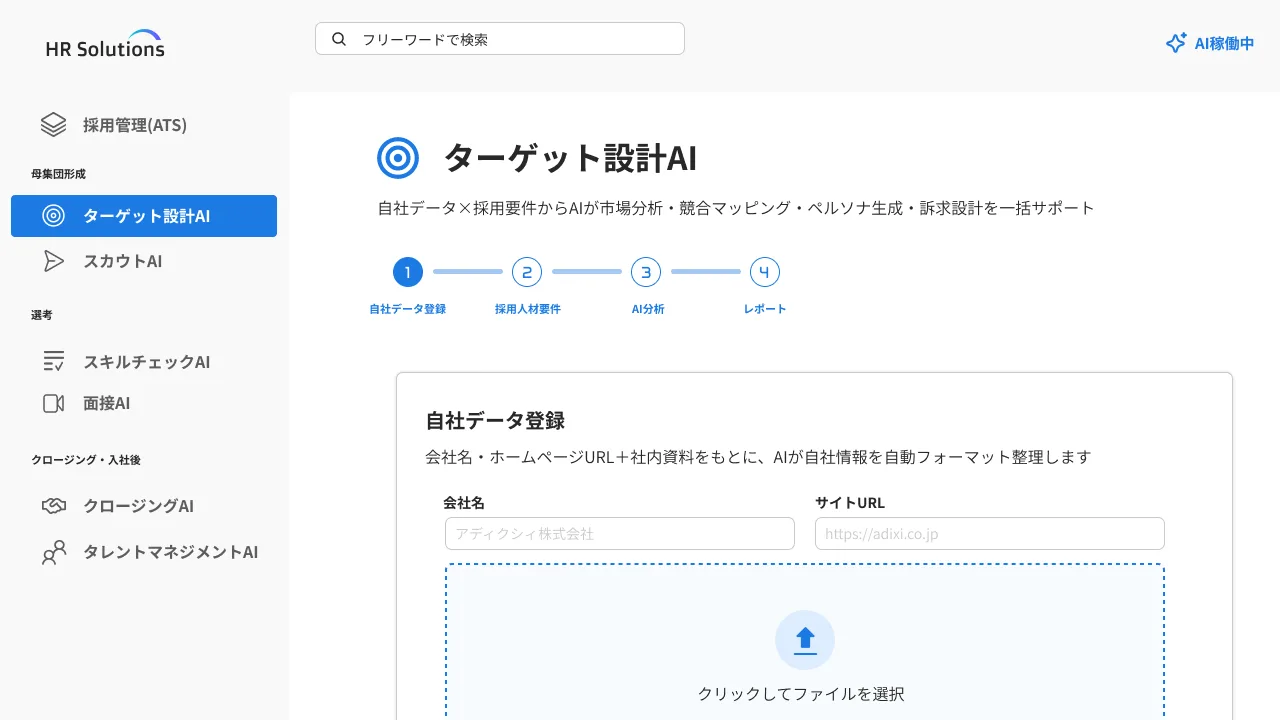The width and height of the screenshot is (1280, 720).
Task: Click the search magnifier icon
Action: (x=339, y=39)
